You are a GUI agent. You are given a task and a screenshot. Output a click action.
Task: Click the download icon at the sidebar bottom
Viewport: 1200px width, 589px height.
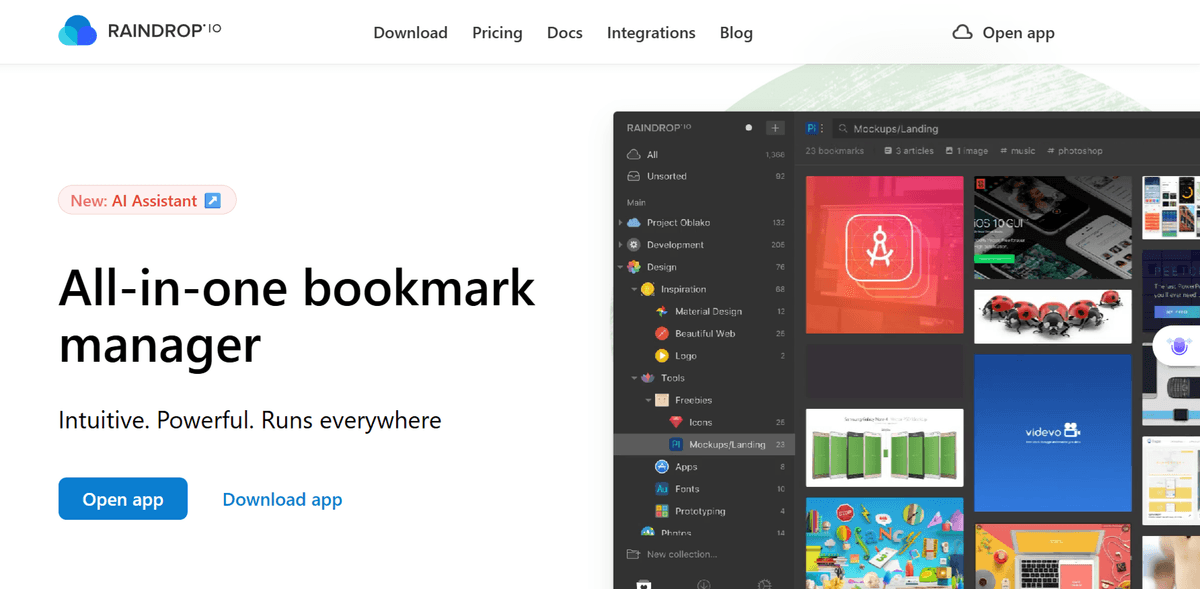click(704, 584)
